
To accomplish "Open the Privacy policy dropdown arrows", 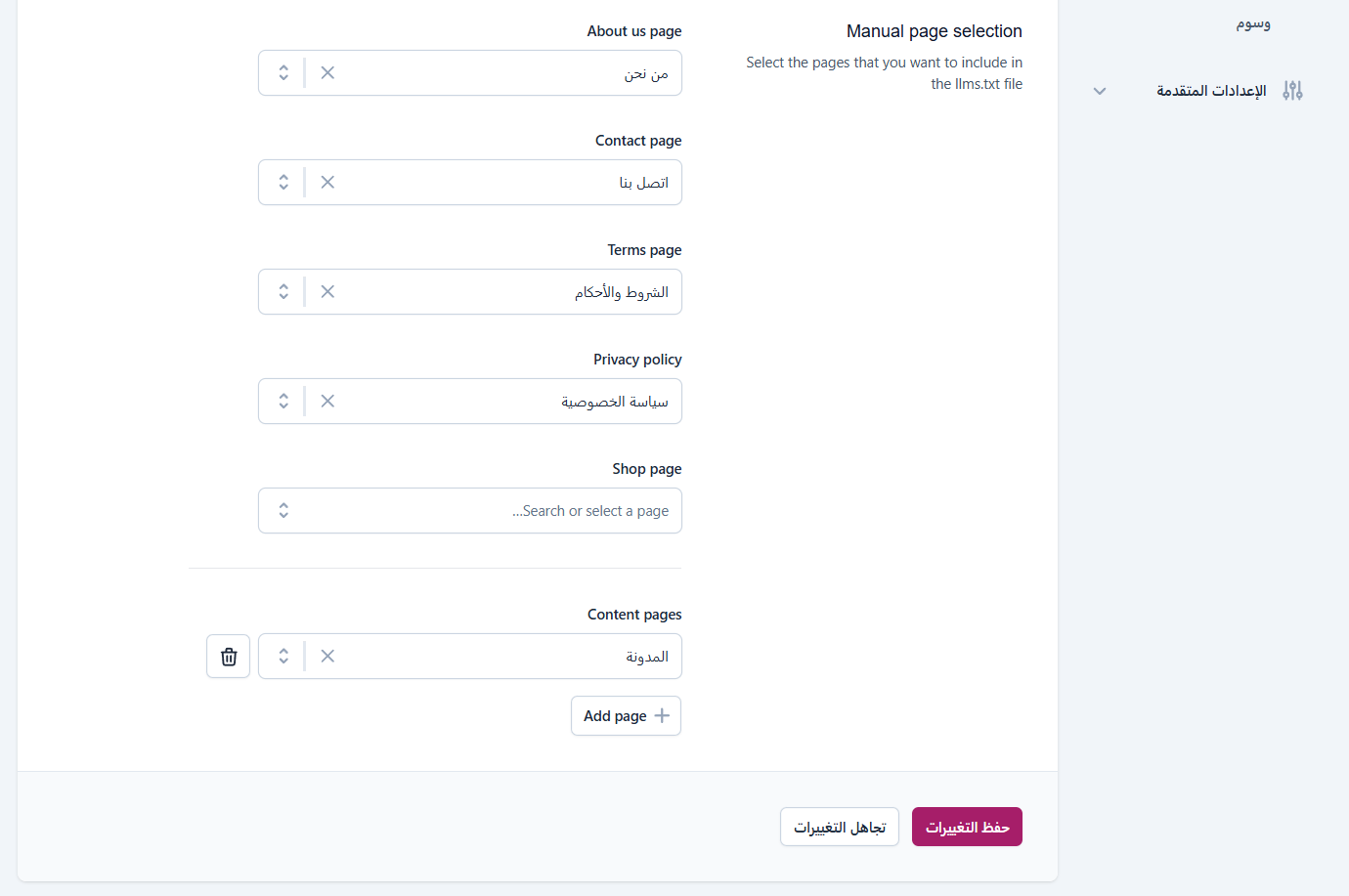I will 283,402.
